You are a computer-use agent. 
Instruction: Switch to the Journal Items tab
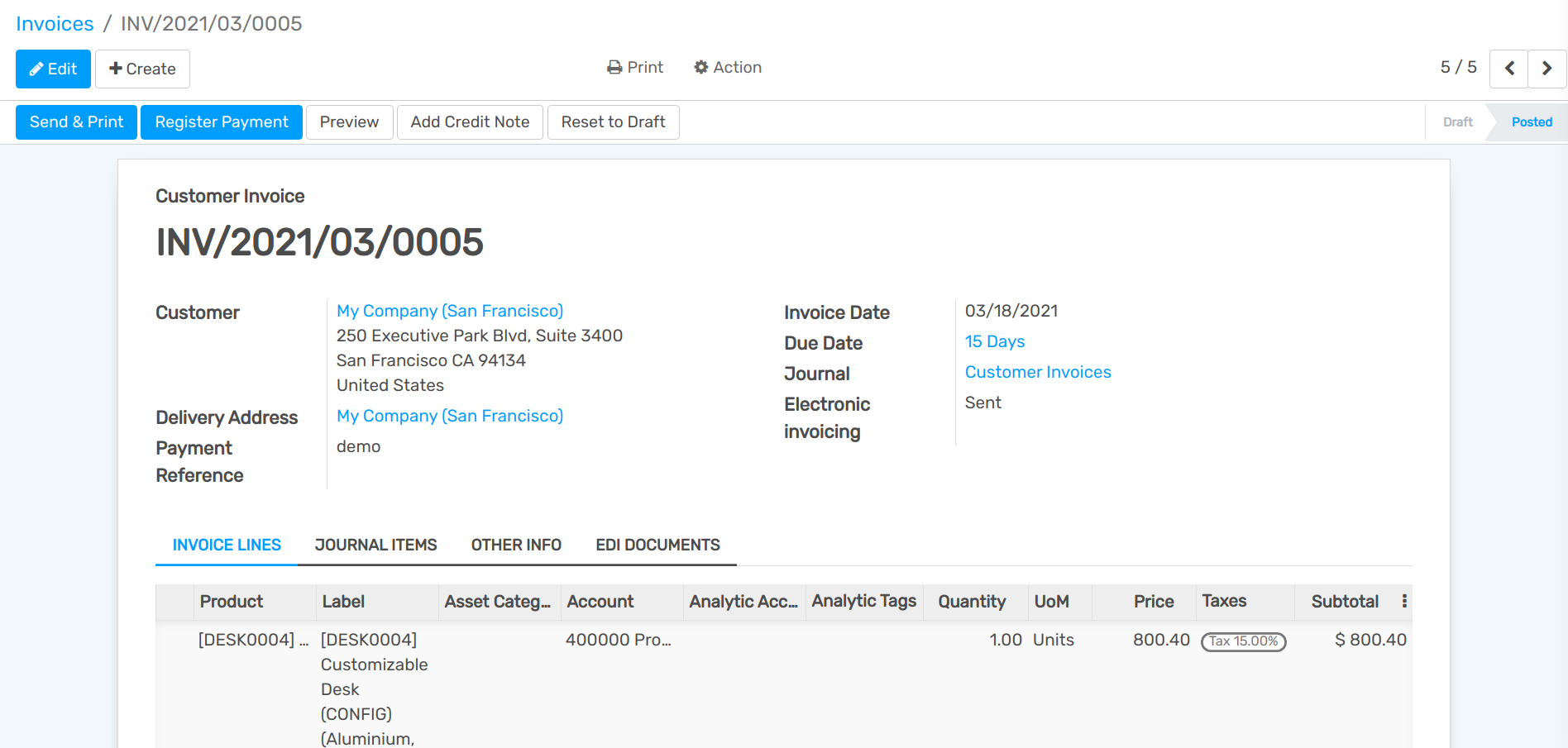click(x=375, y=544)
